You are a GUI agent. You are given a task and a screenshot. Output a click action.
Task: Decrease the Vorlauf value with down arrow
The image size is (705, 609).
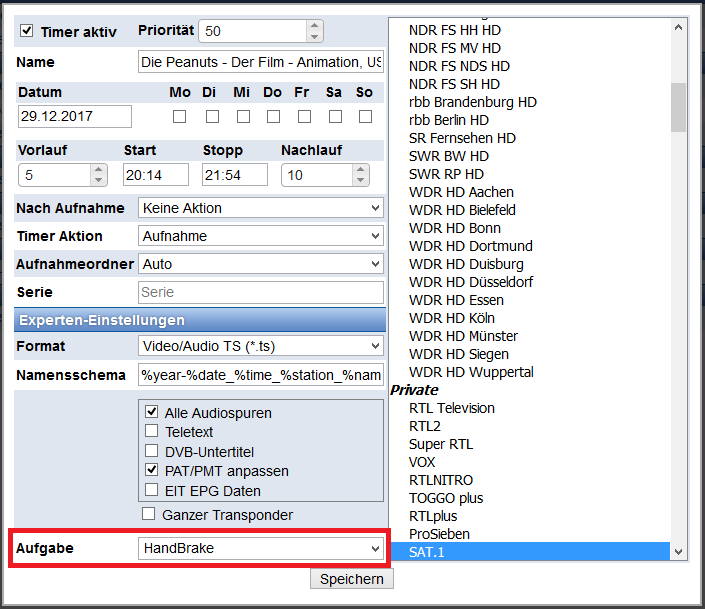click(x=98, y=181)
